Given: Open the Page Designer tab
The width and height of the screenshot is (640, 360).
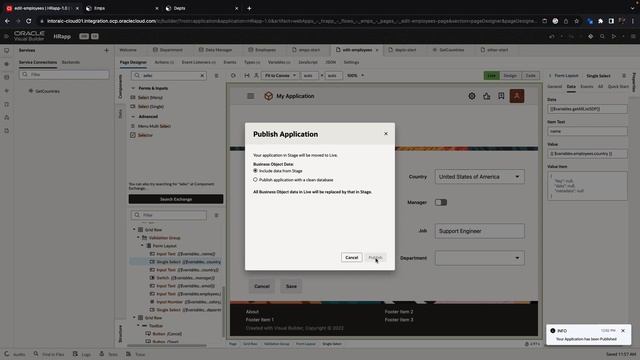Looking at the screenshot, I should 133,62.
